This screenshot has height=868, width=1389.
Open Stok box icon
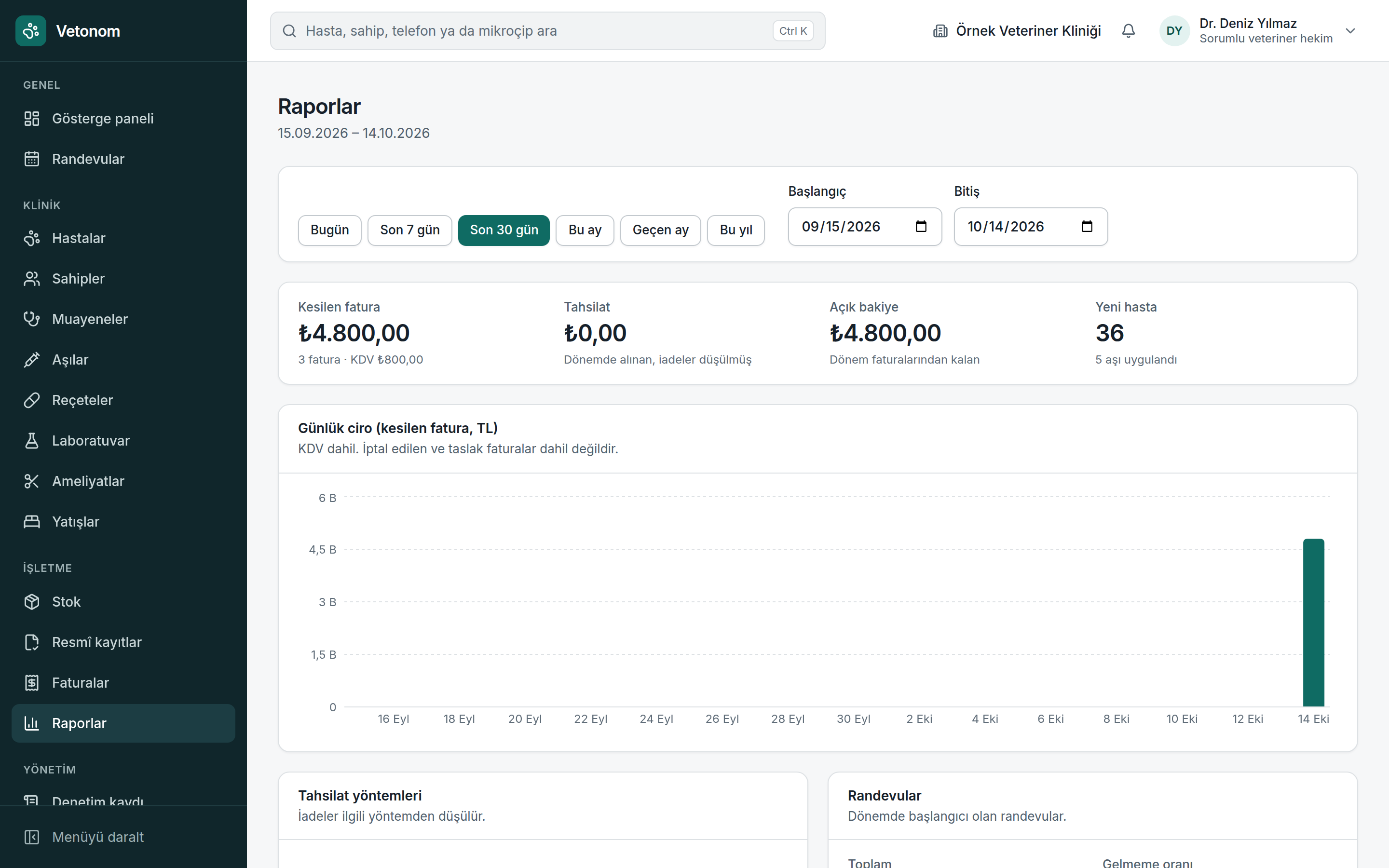tap(31, 602)
